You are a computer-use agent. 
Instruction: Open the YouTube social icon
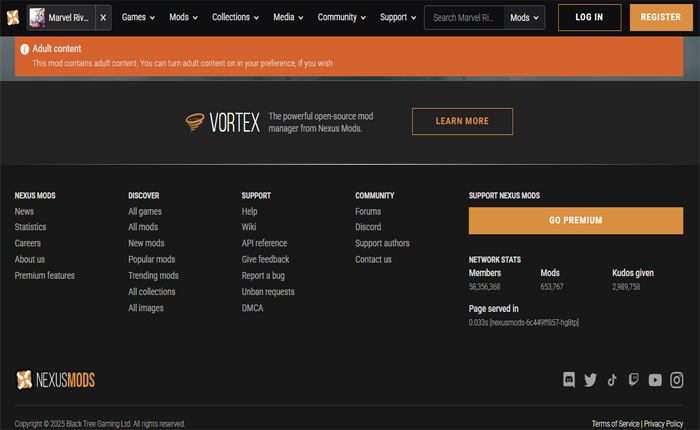click(655, 380)
